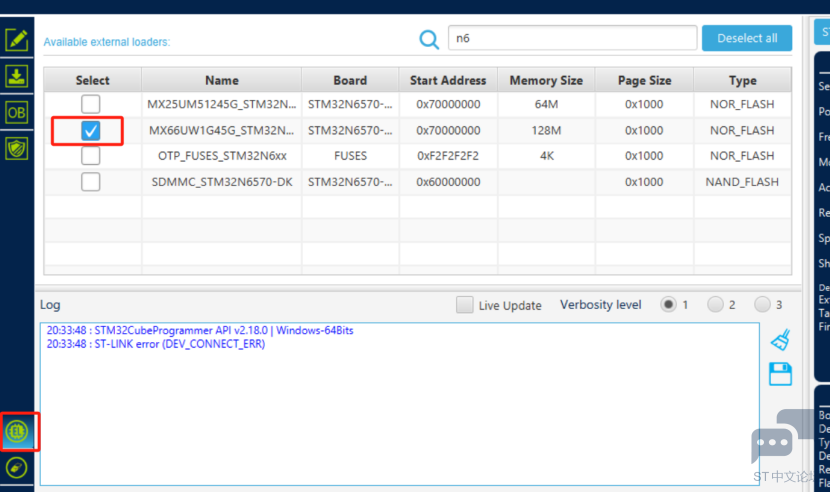Sort by the Board column header
This screenshot has height=492, width=830.
[350, 80]
